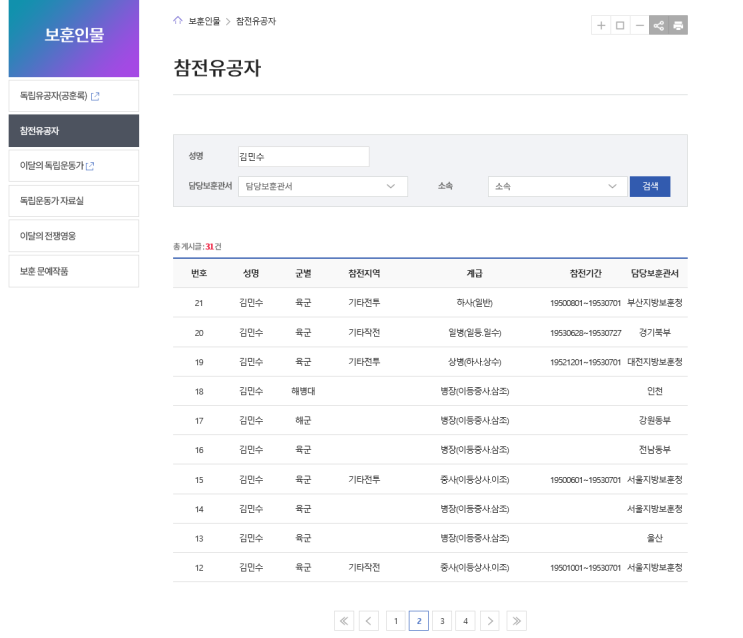
Task: Select 김민수 in row 18
Action: pos(251,391)
